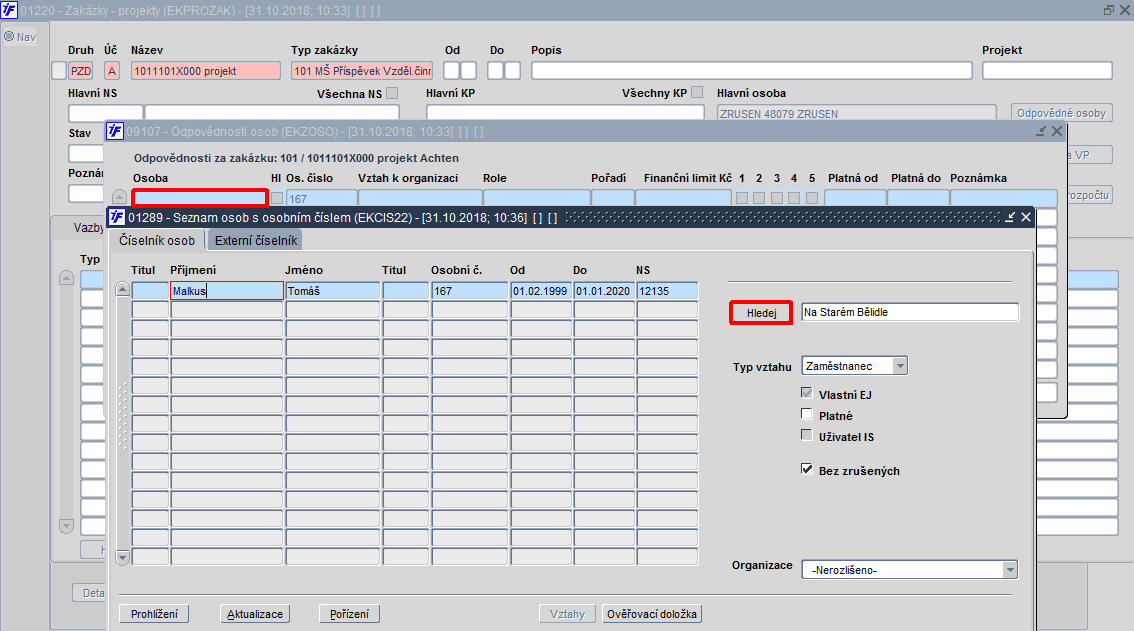Select the Nav radio button
The height and width of the screenshot is (631, 1134).
pyautogui.click(x=9, y=36)
